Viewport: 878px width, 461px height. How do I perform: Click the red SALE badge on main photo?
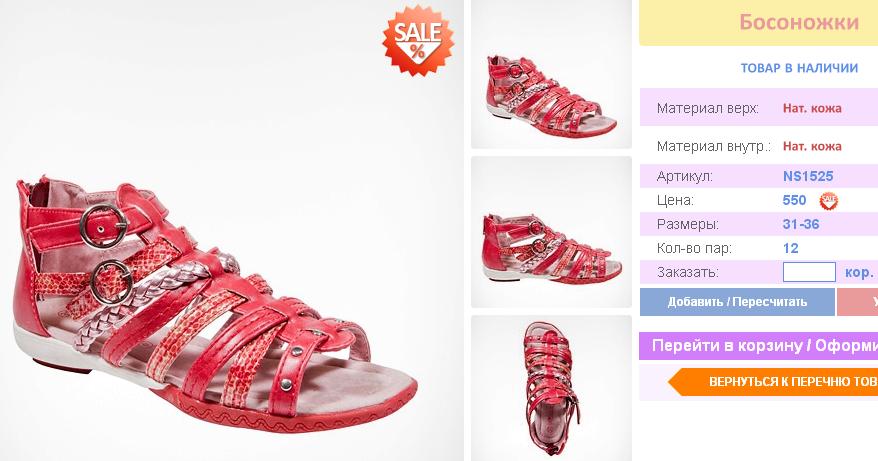click(x=418, y=40)
